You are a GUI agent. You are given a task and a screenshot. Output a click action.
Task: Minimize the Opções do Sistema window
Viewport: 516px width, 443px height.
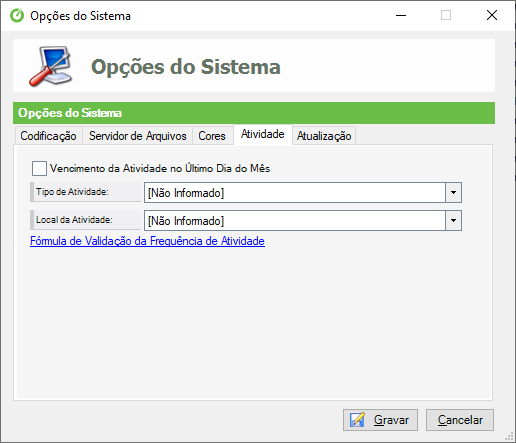[401, 15]
